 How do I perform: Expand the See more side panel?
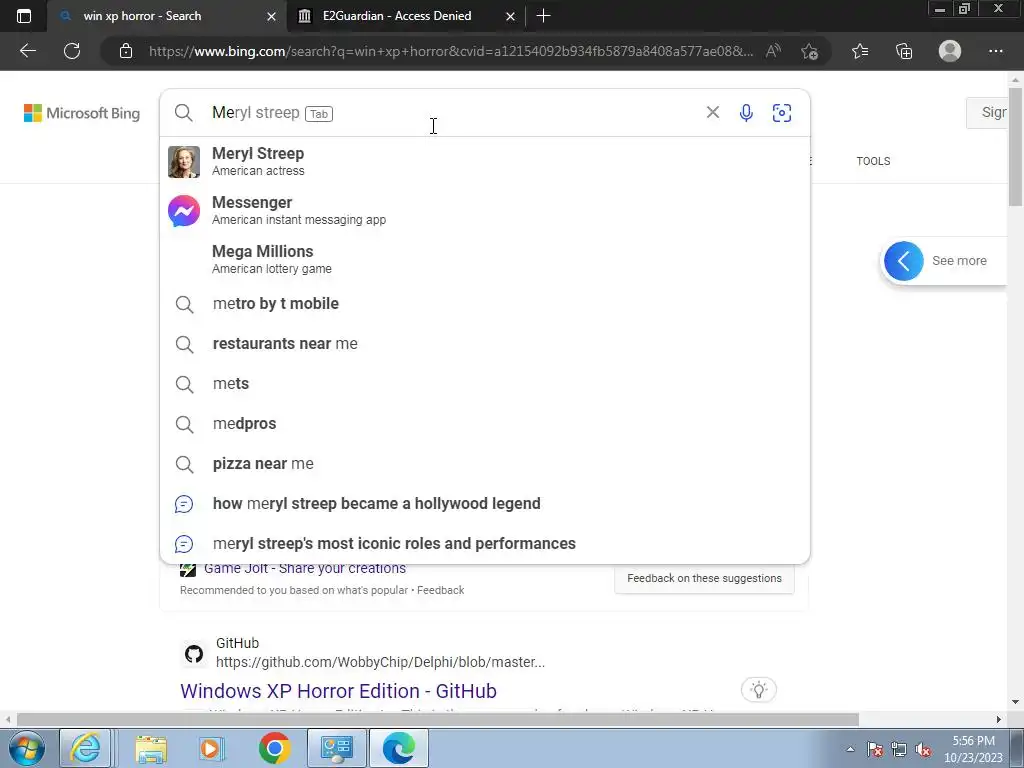[944, 261]
